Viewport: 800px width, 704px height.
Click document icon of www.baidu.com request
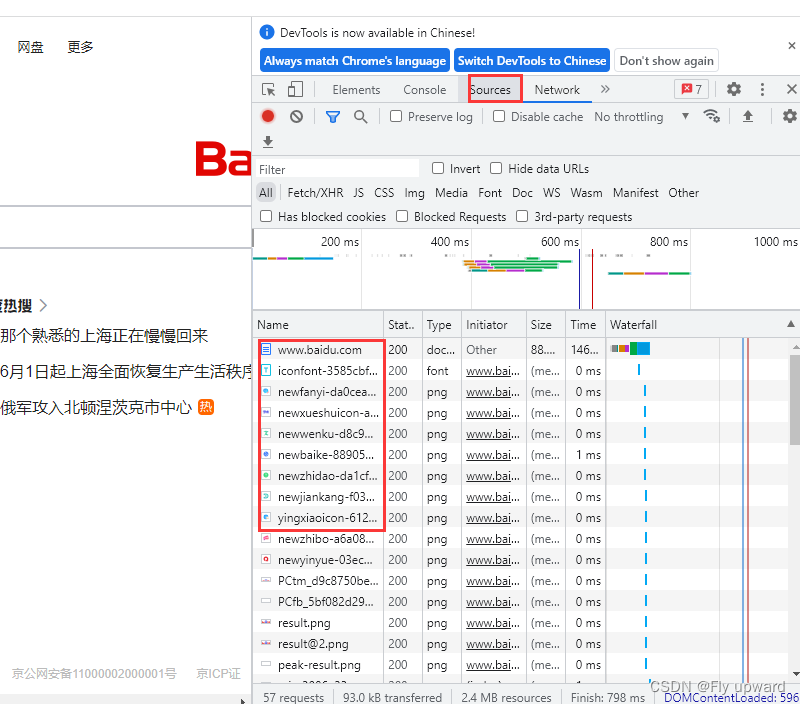[266, 349]
